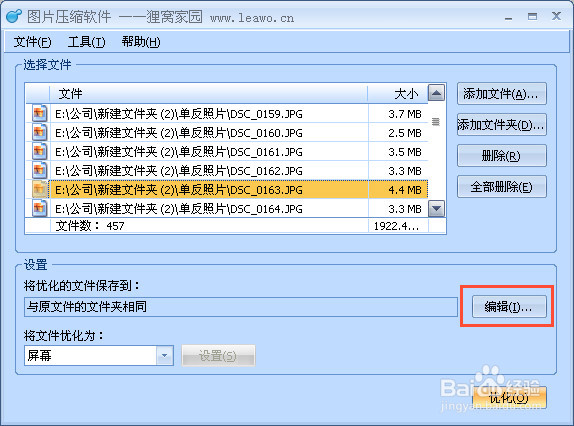Select the row for DSC_0159.JPG

pos(227,114)
